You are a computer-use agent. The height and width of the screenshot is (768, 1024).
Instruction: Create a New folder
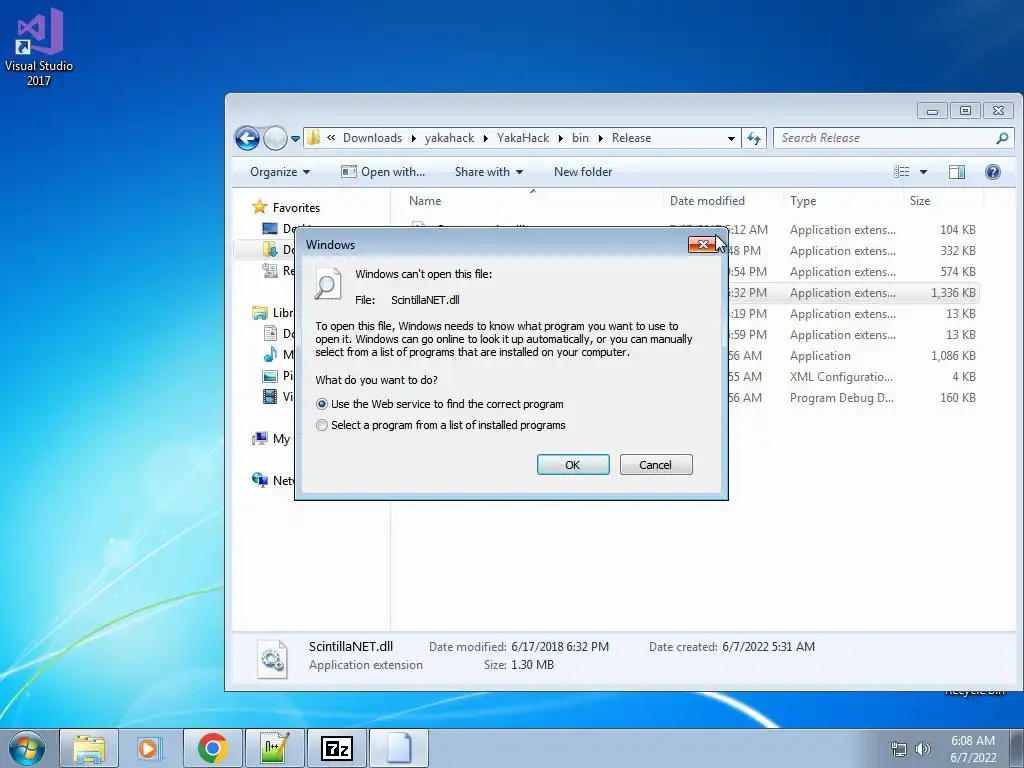click(583, 172)
